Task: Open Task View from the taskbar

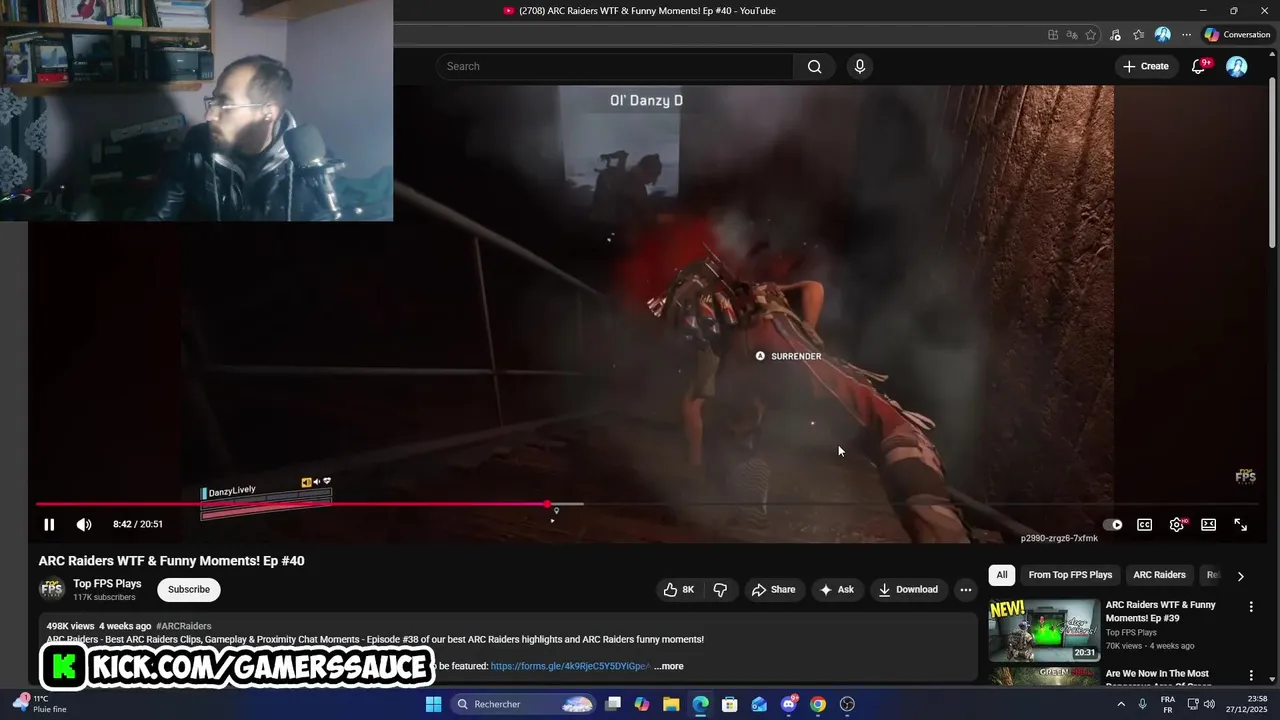Action: (613, 704)
